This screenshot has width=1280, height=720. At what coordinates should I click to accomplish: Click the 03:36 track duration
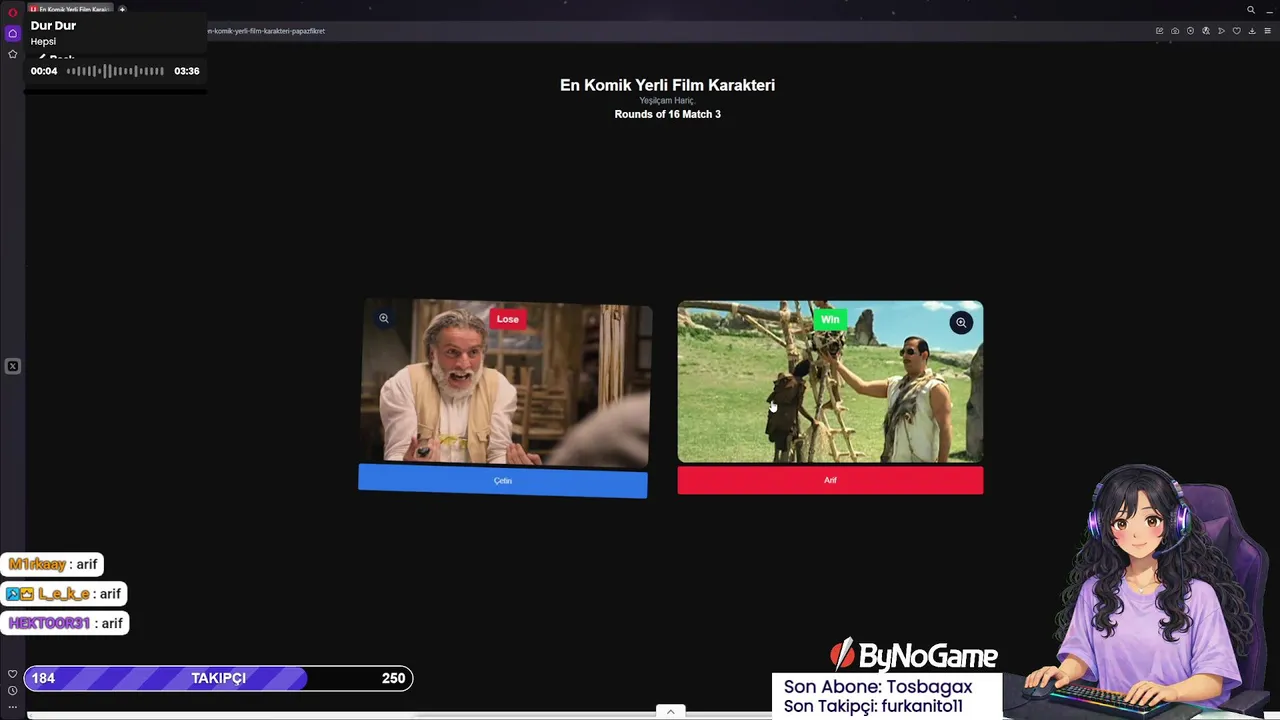(x=187, y=71)
